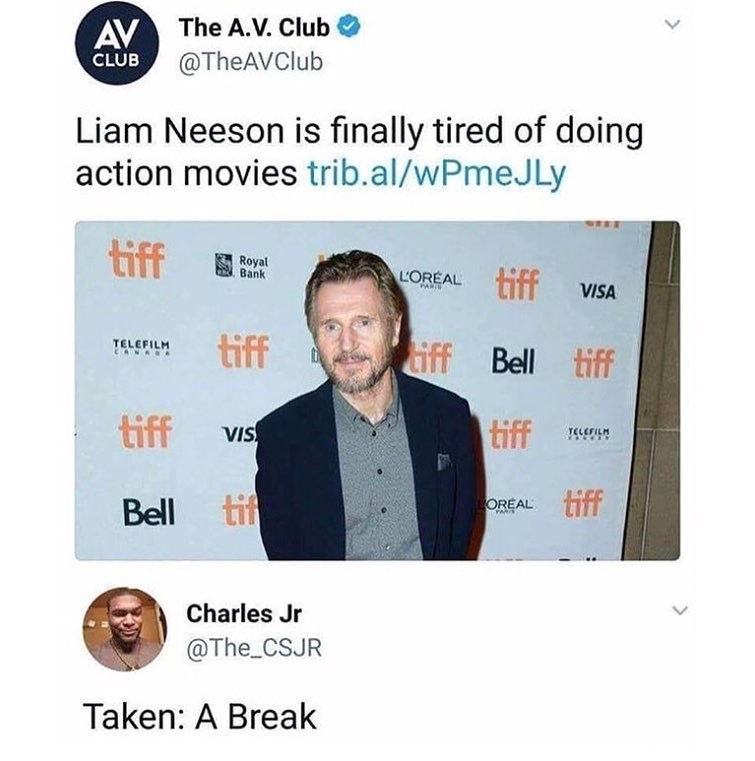Viewport: 755px width, 761px height.
Task: Expand the Charles Jr reply options chevron
Action: click(681, 610)
